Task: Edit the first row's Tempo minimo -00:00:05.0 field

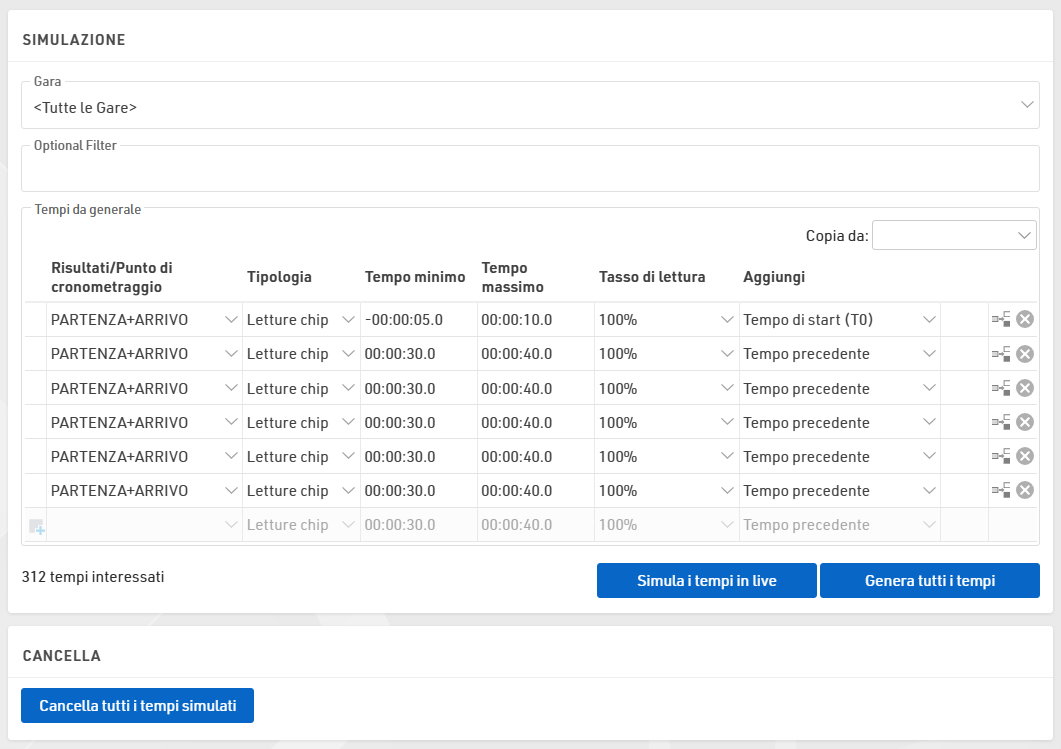Action: click(418, 320)
